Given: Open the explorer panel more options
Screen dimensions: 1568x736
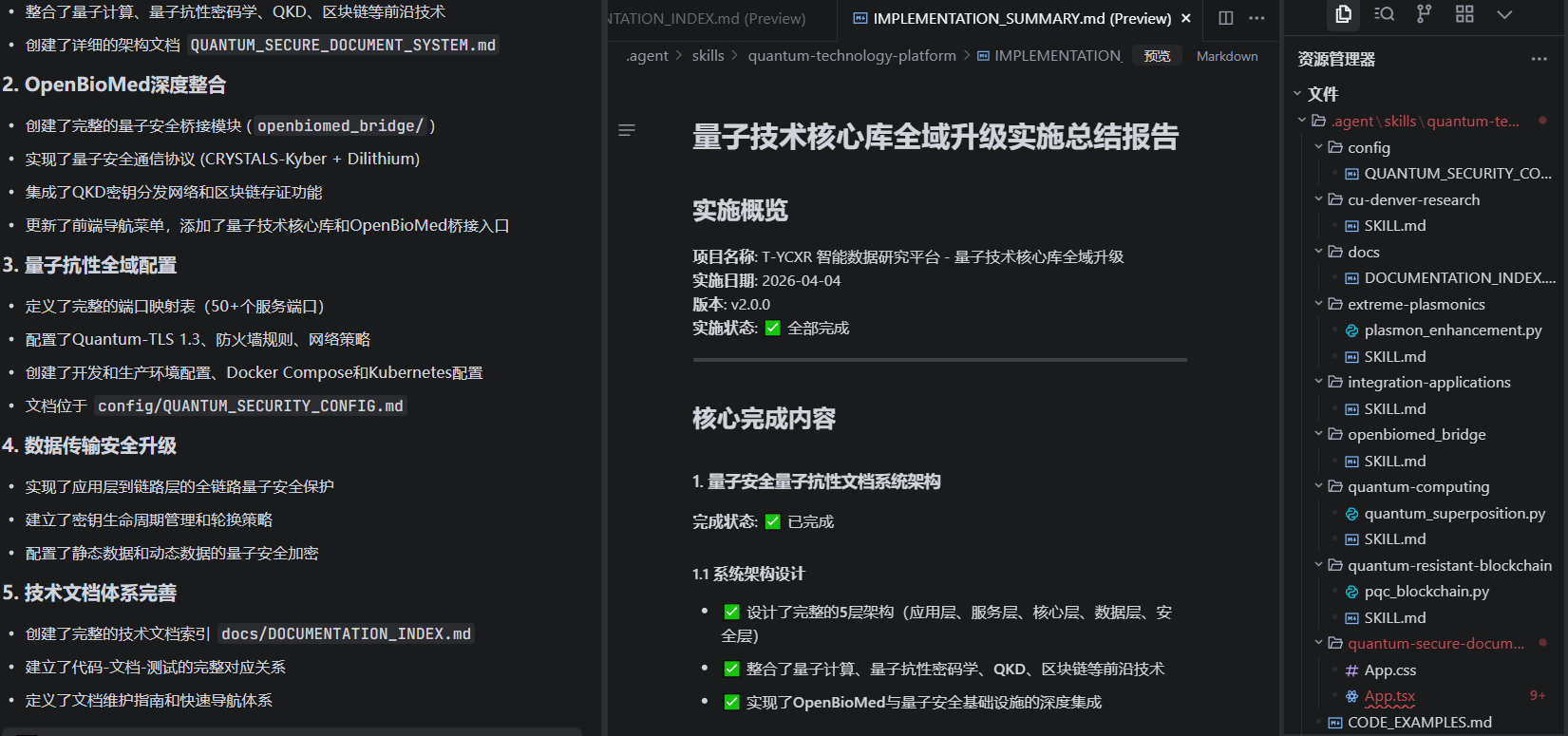Looking at the screenshot, I should pos(1540,59).
